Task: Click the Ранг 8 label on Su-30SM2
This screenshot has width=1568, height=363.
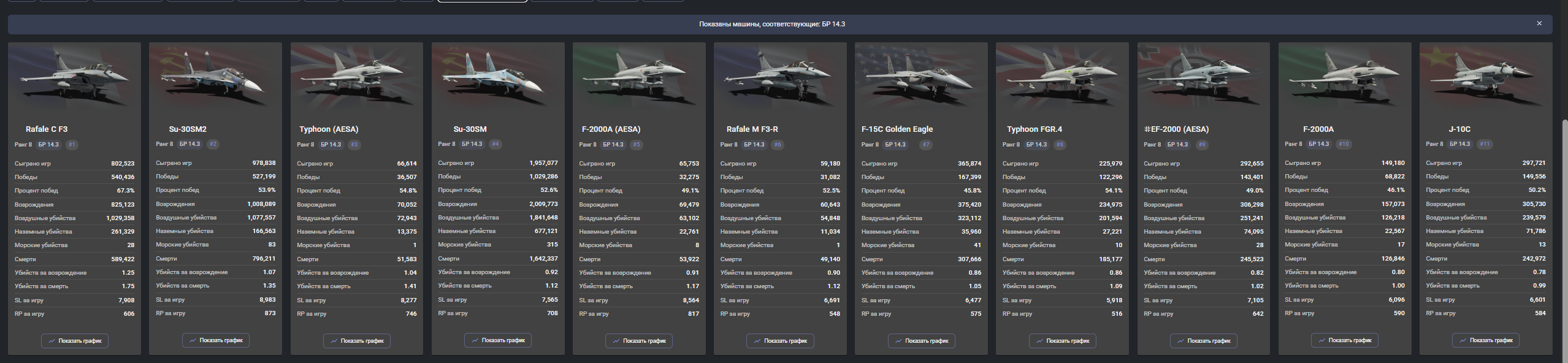Action: pos(164,144)
